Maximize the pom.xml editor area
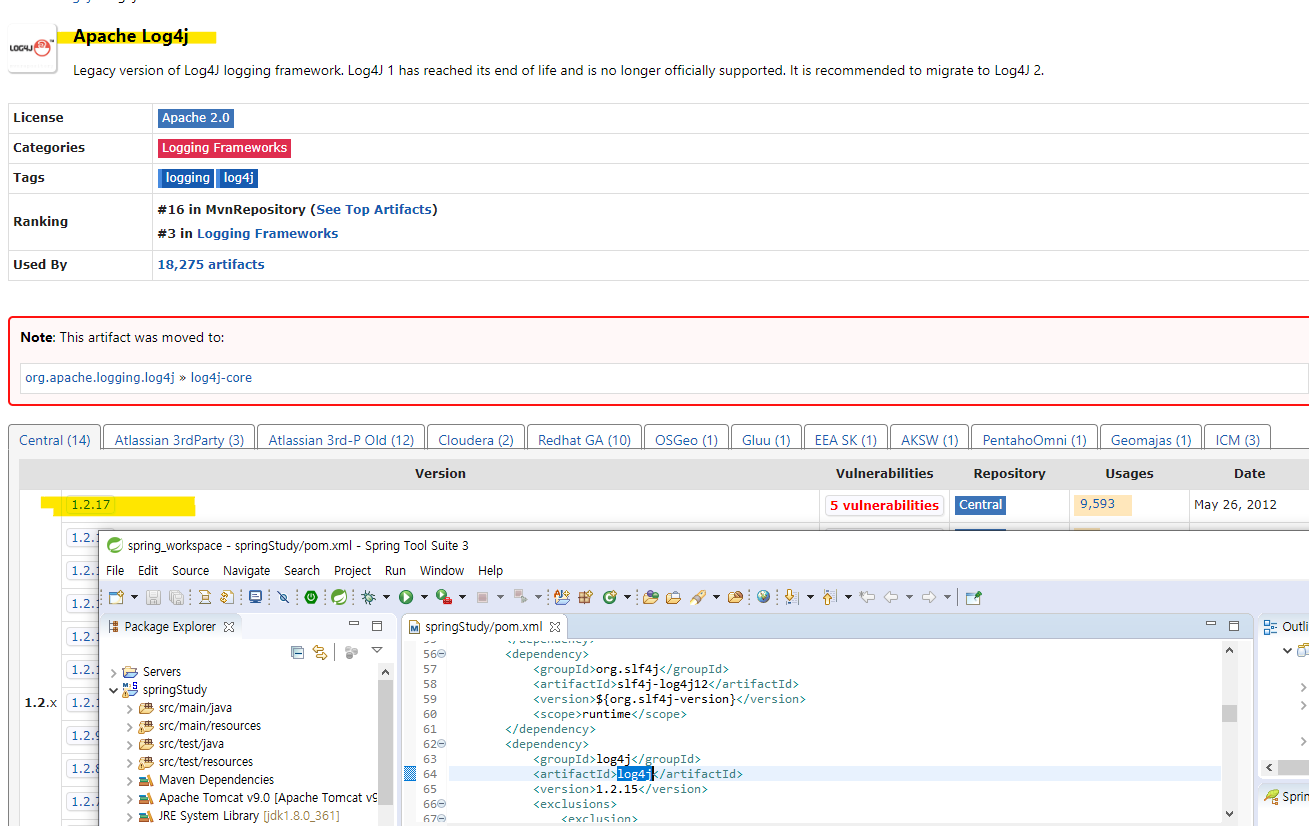1309x826 pixels. [x=1234, y=625]
